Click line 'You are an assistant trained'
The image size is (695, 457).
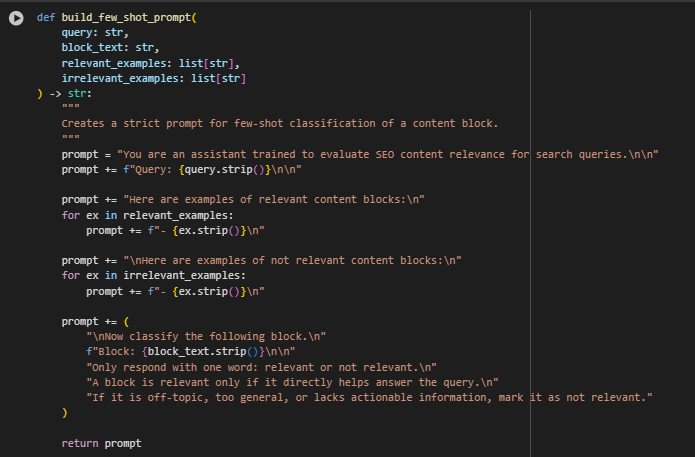pos(360,154)
